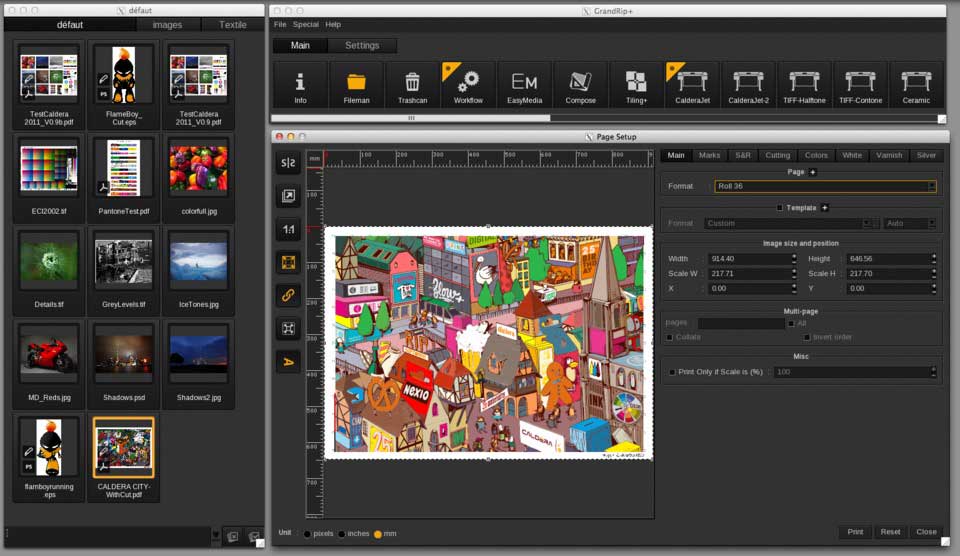Viewport: 960px width, 556px height.
Task: Open the Help menu
Action: (x=333, y=24)
